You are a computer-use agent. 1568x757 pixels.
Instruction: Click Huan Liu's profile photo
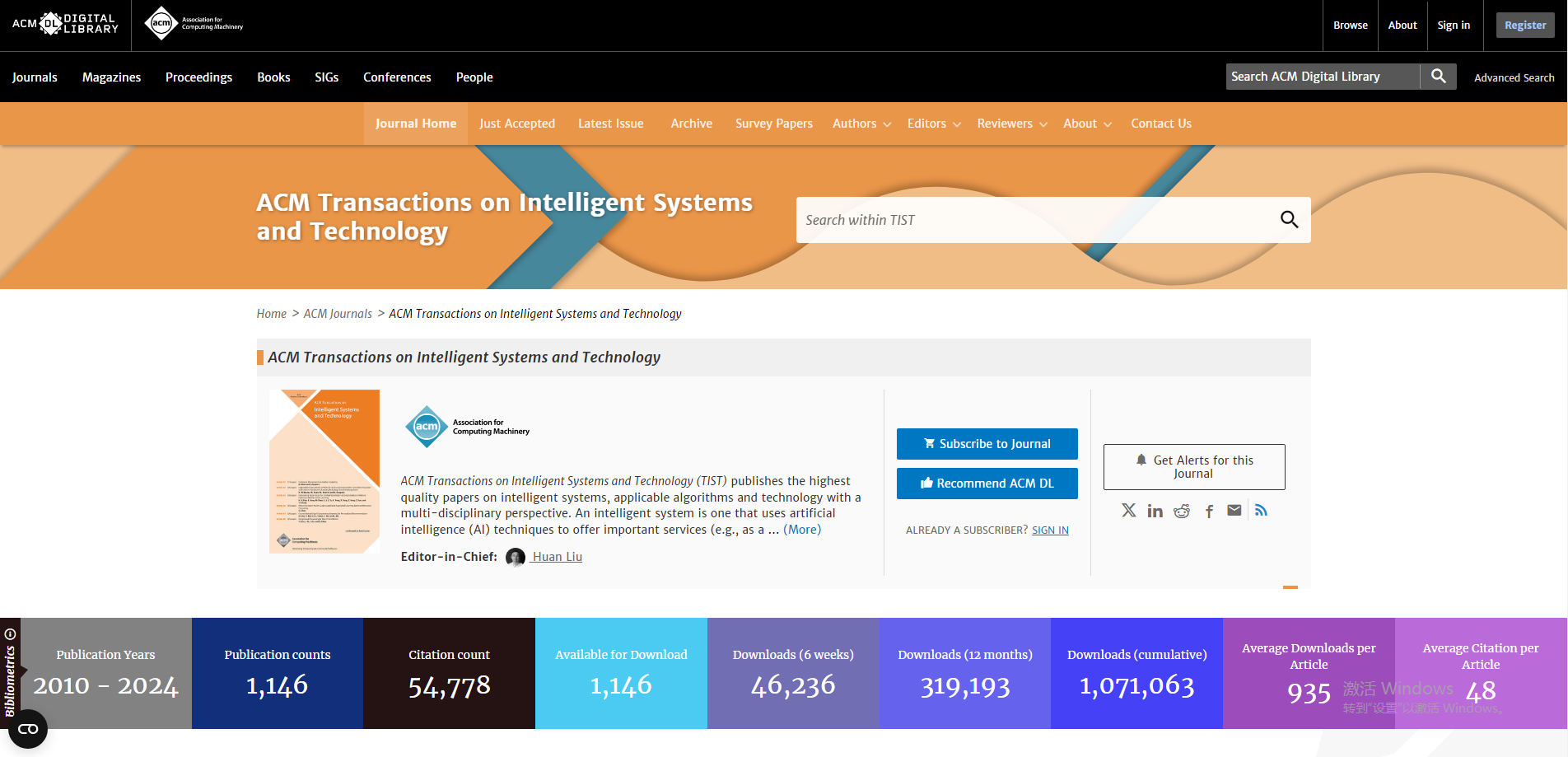pyautogui.click(x=516, y=558)
